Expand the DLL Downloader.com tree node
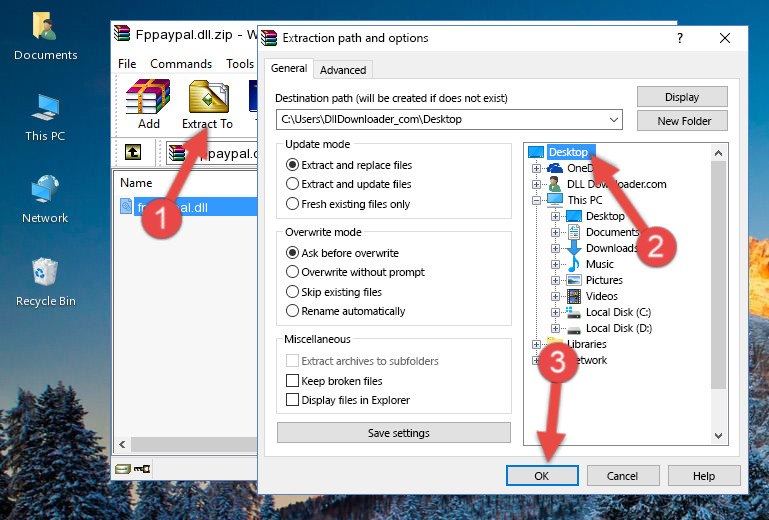The image size is (769, 520). point(536,184)
